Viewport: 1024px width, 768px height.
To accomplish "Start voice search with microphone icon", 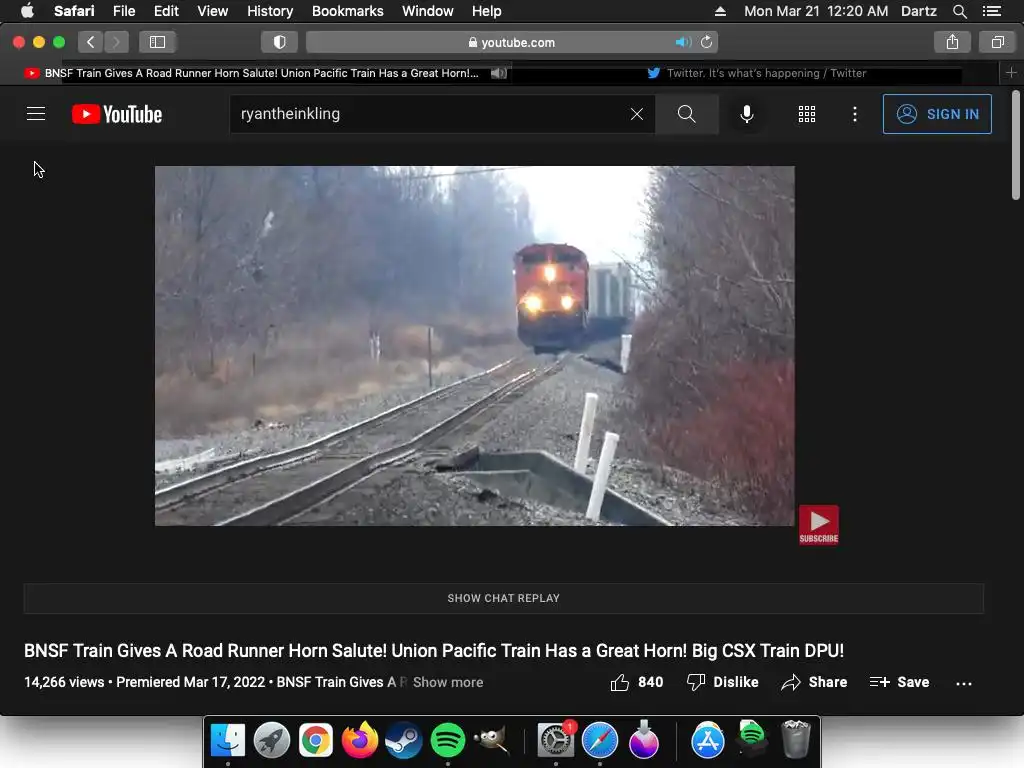I will tap(746, 114).
